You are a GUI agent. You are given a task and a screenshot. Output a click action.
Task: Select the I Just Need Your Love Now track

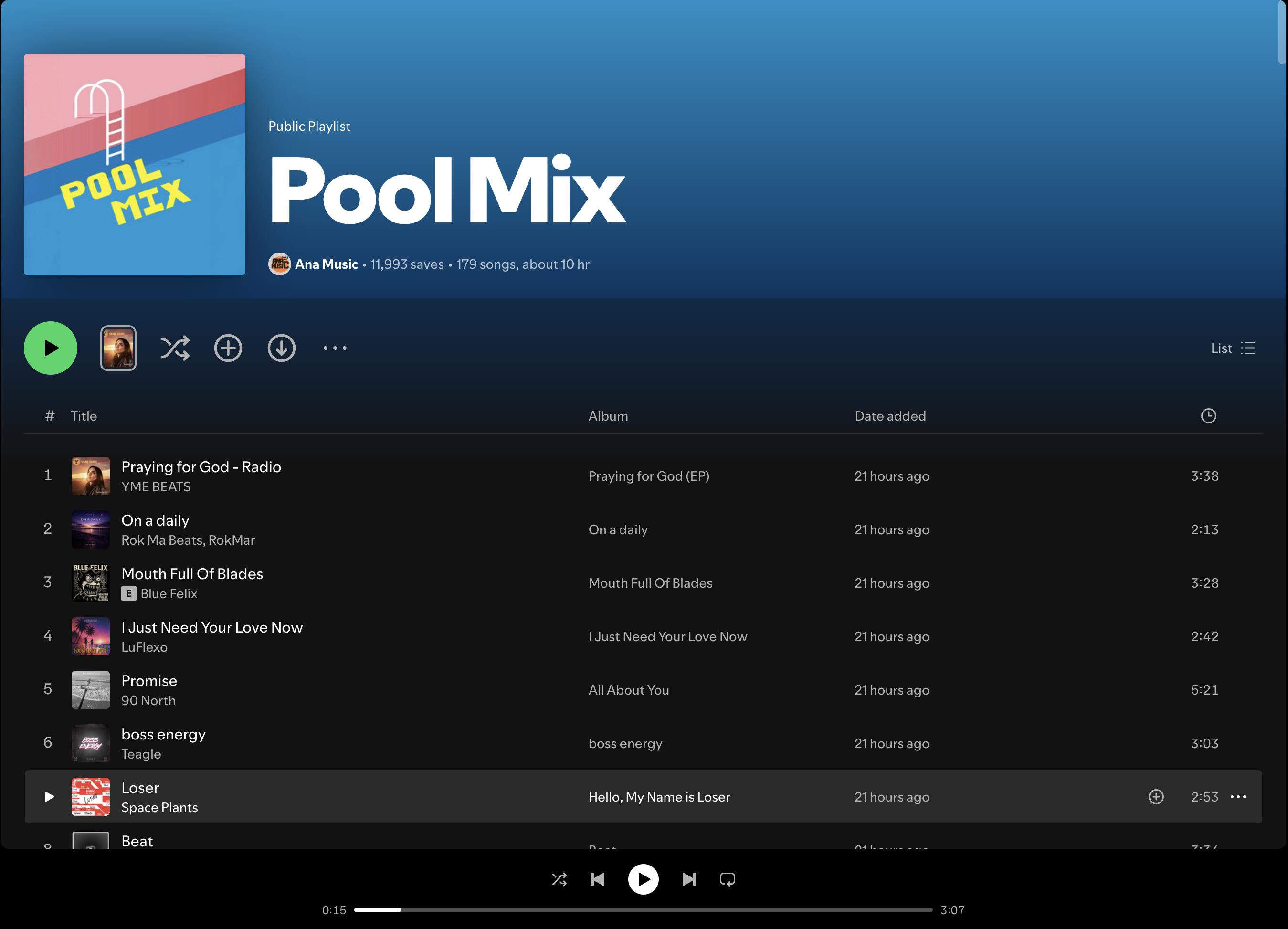(x=212, y=627)
